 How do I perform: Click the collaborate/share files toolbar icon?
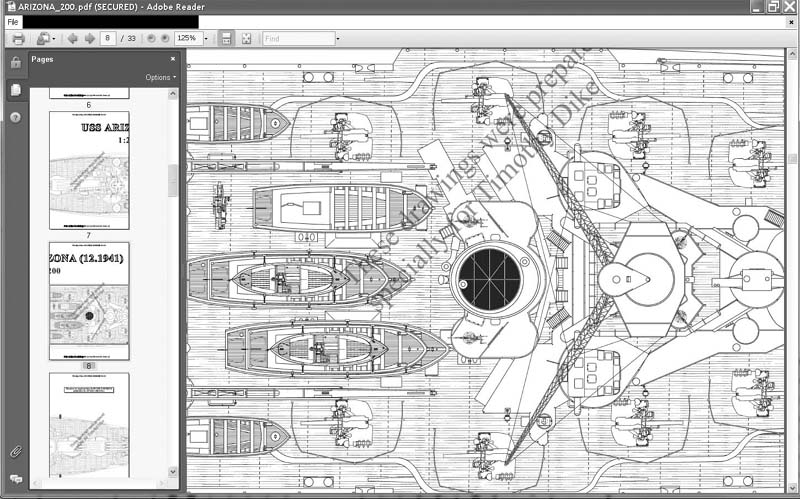[x=43, y=39]
